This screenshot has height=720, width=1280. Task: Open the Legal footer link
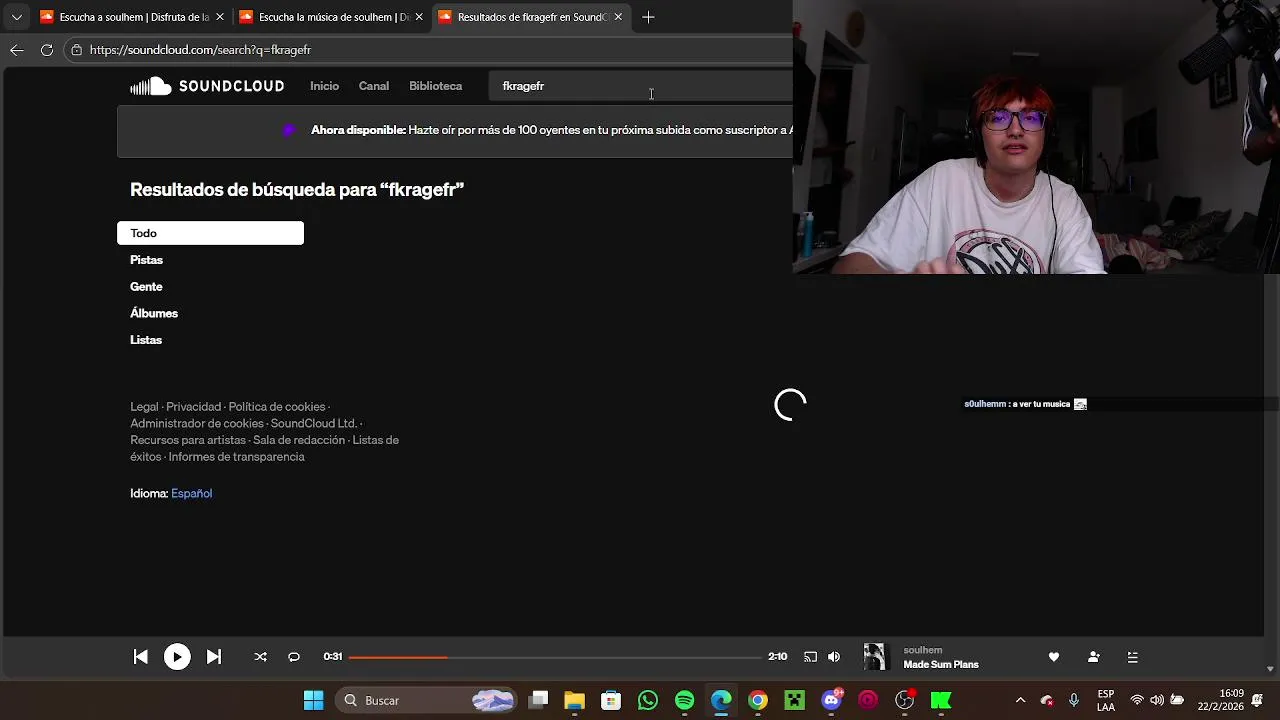[x=144, y=407]
